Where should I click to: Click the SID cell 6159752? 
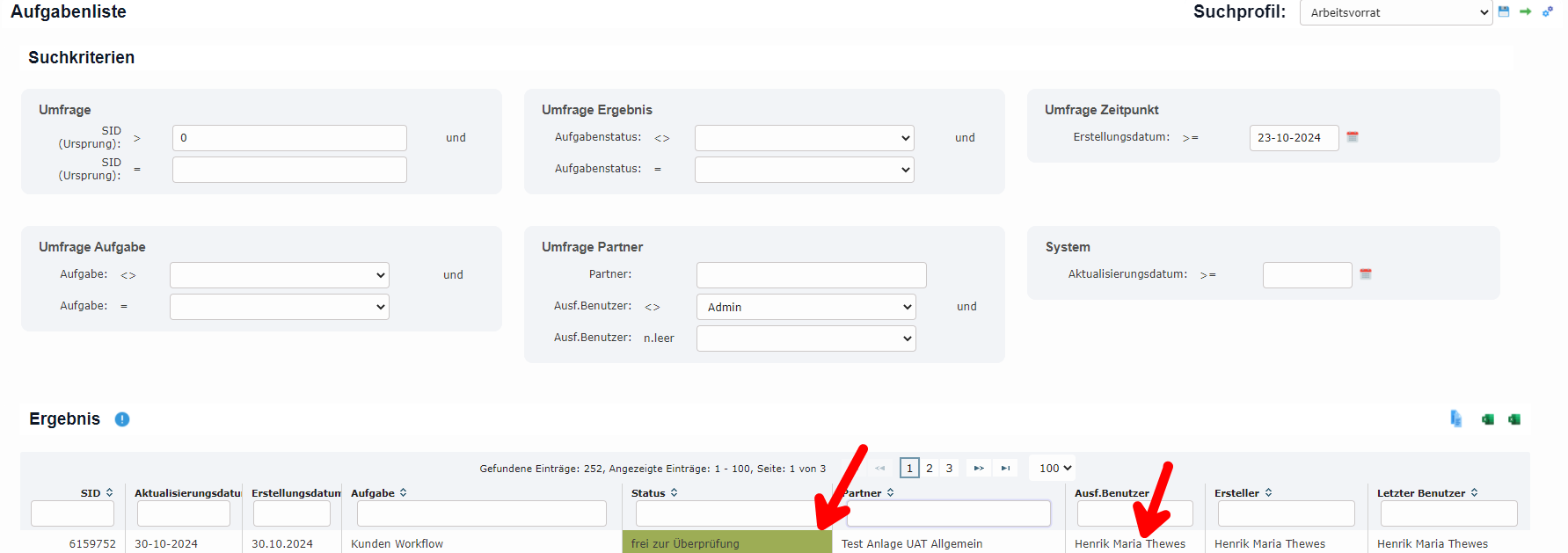point(92,544)
